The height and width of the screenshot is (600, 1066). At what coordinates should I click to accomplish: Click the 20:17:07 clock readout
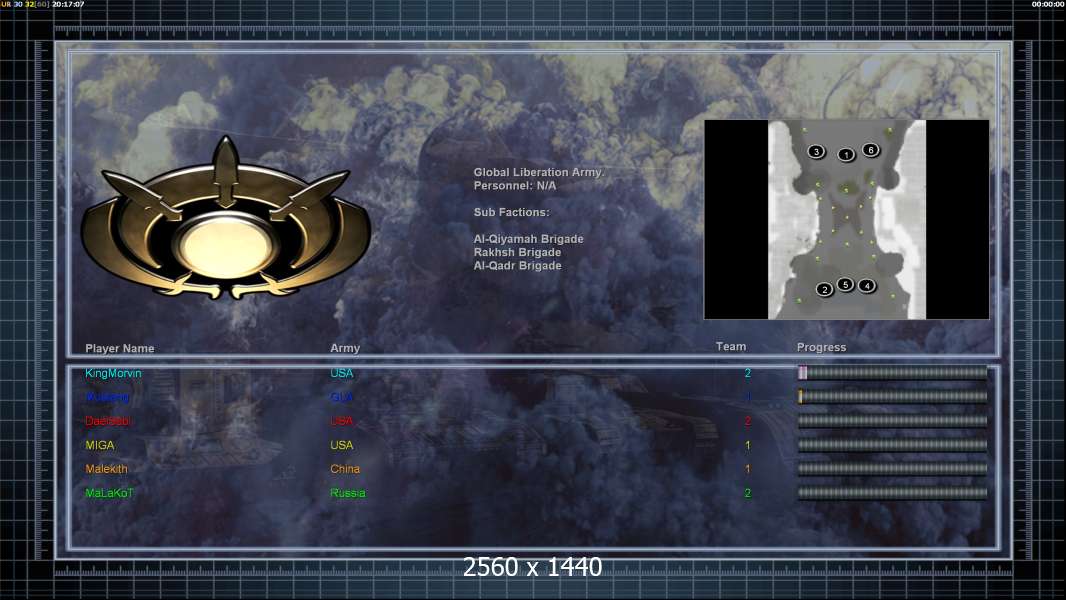[68, 4]
